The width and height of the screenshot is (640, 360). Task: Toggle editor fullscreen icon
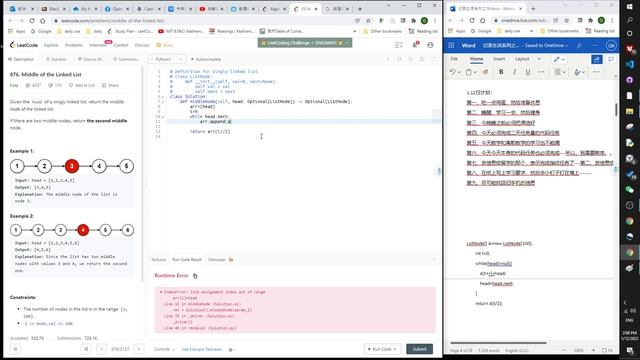coord(433,59)
